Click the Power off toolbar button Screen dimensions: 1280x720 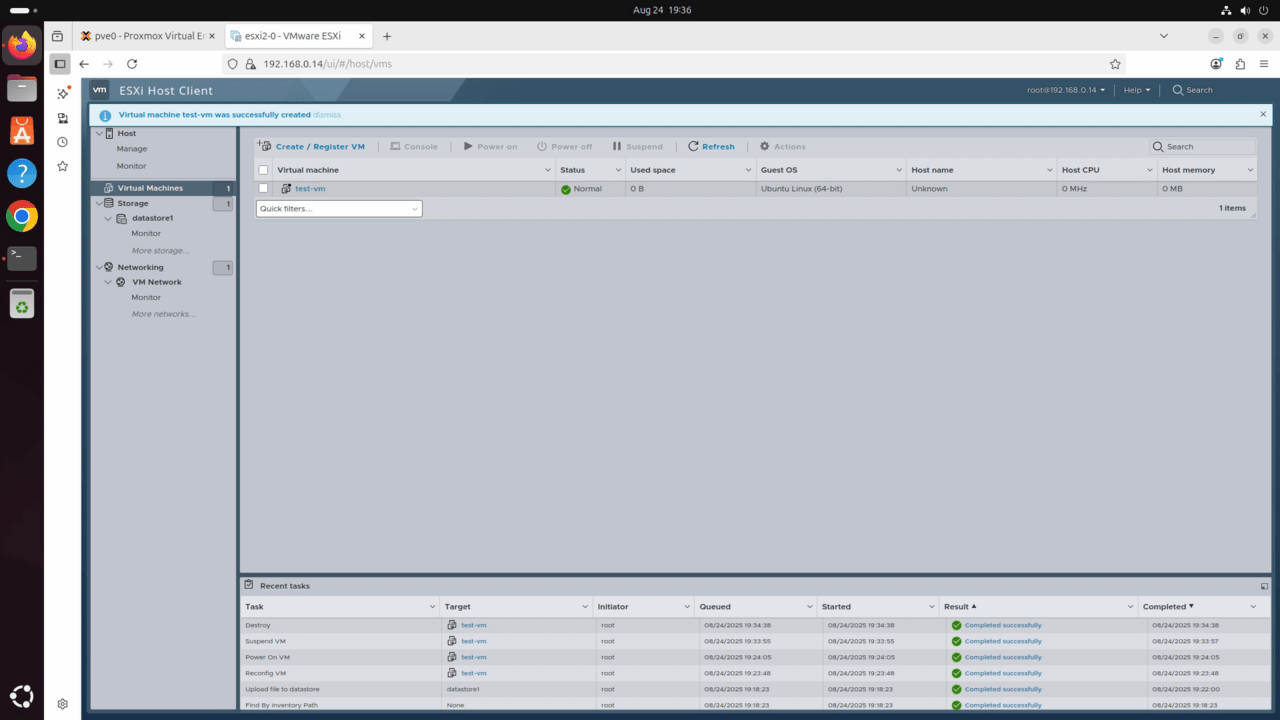(x=565, y=146)
